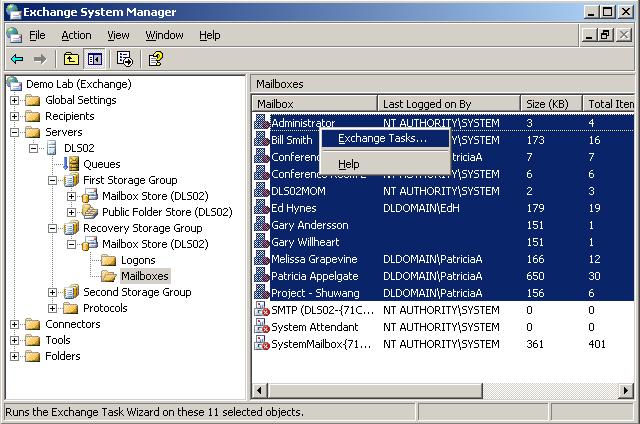Click the SMTP mailbox icon with red mark
Image resolution: width=640 pixels, height=424 pixels.
point(262,309)
